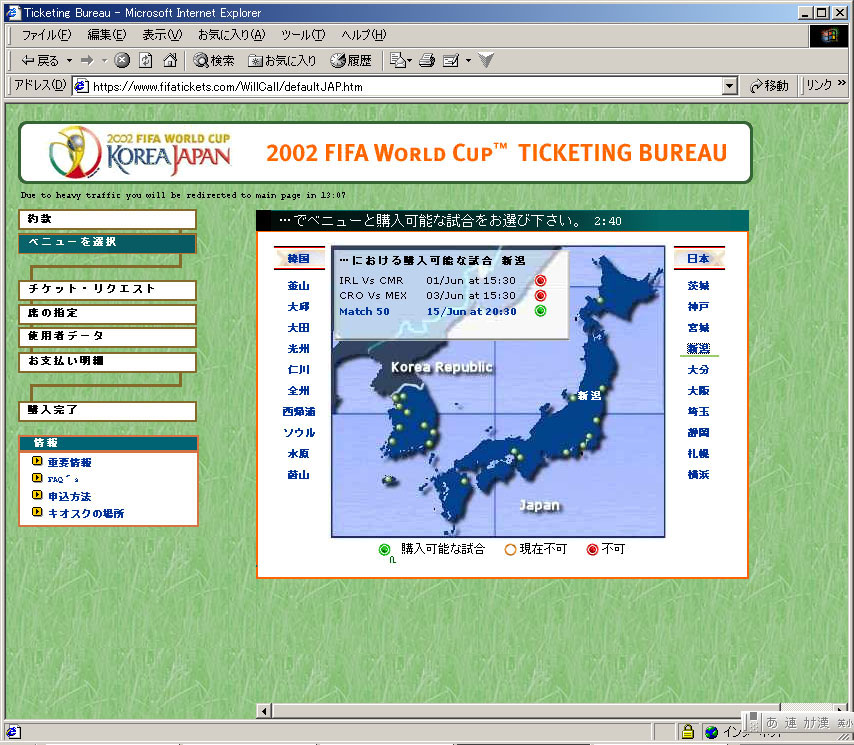Screen dimensions: 854x745
Task: Click the チケット・リクエスト step button
Action: point(107,289)
